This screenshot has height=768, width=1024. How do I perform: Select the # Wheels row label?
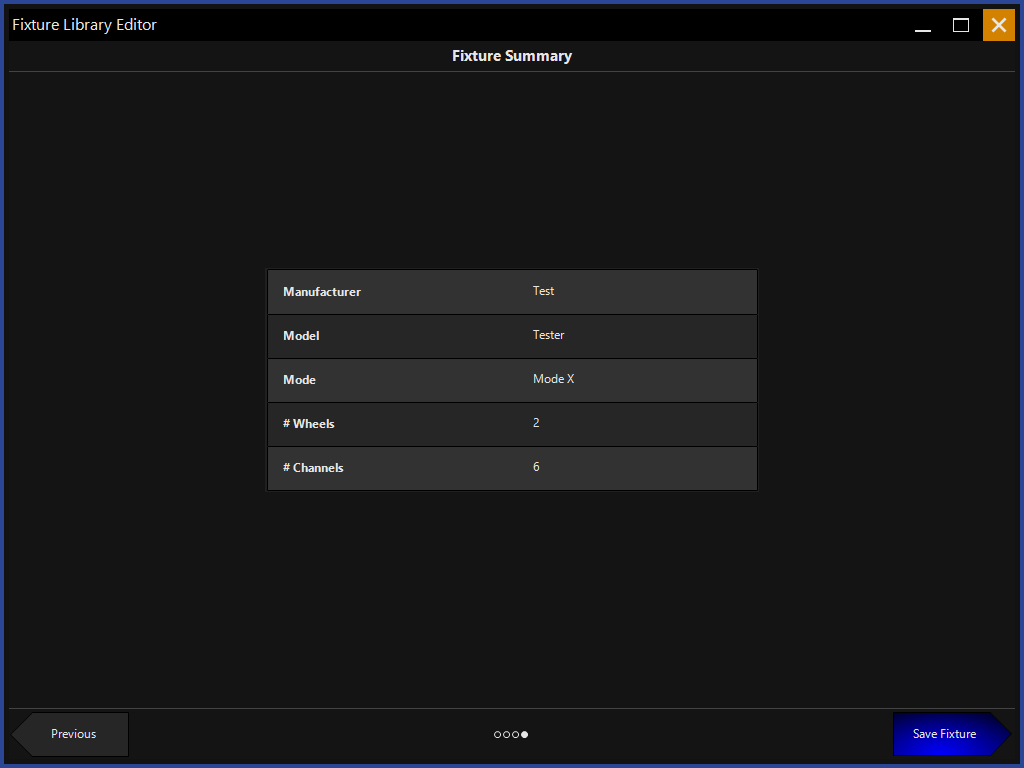(x=309, y=424)
